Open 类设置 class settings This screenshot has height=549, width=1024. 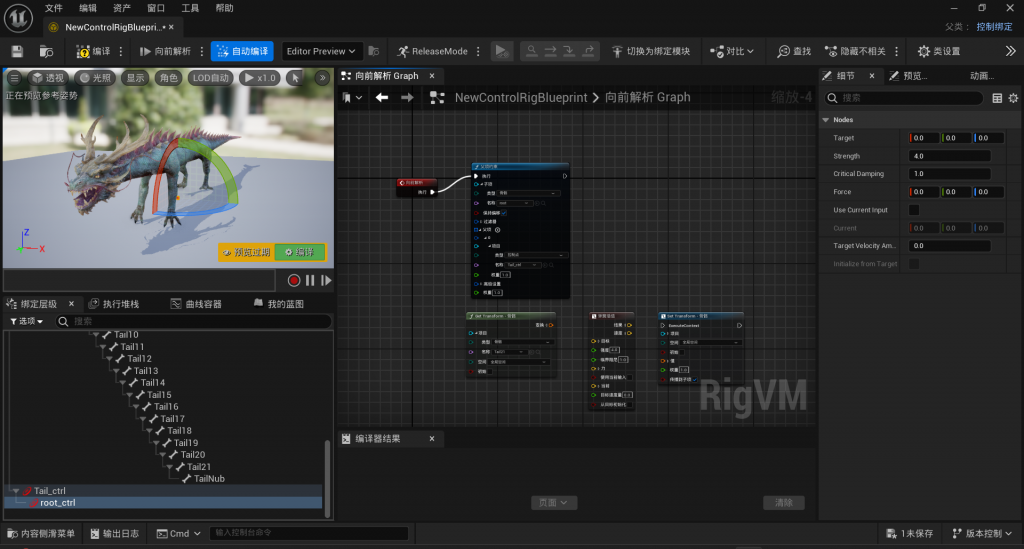938,51
